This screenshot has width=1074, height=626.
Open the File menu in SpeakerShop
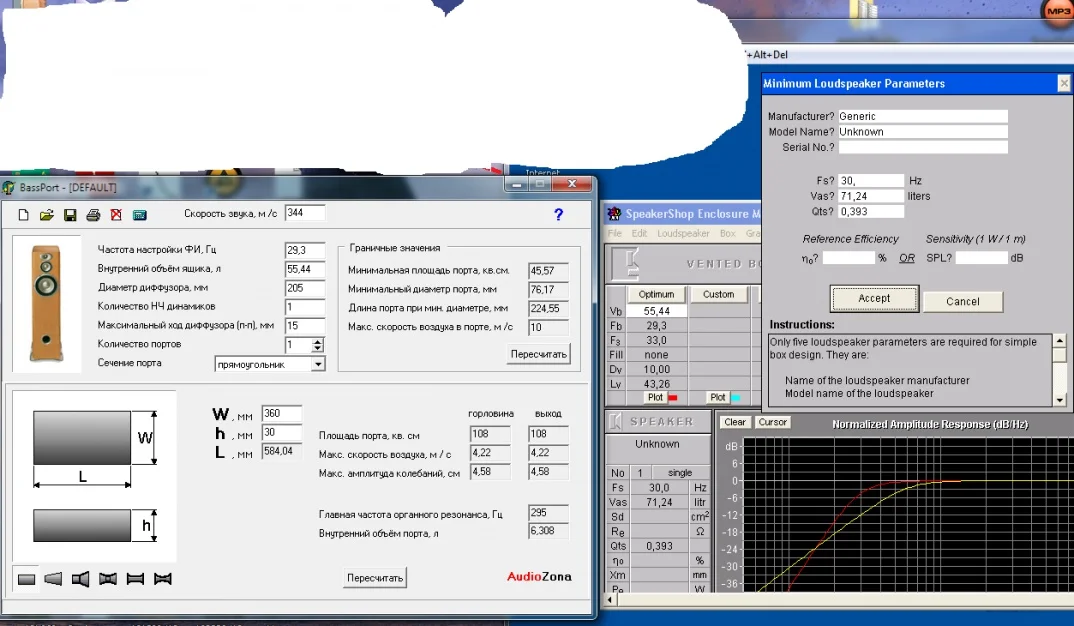(614, 233)
